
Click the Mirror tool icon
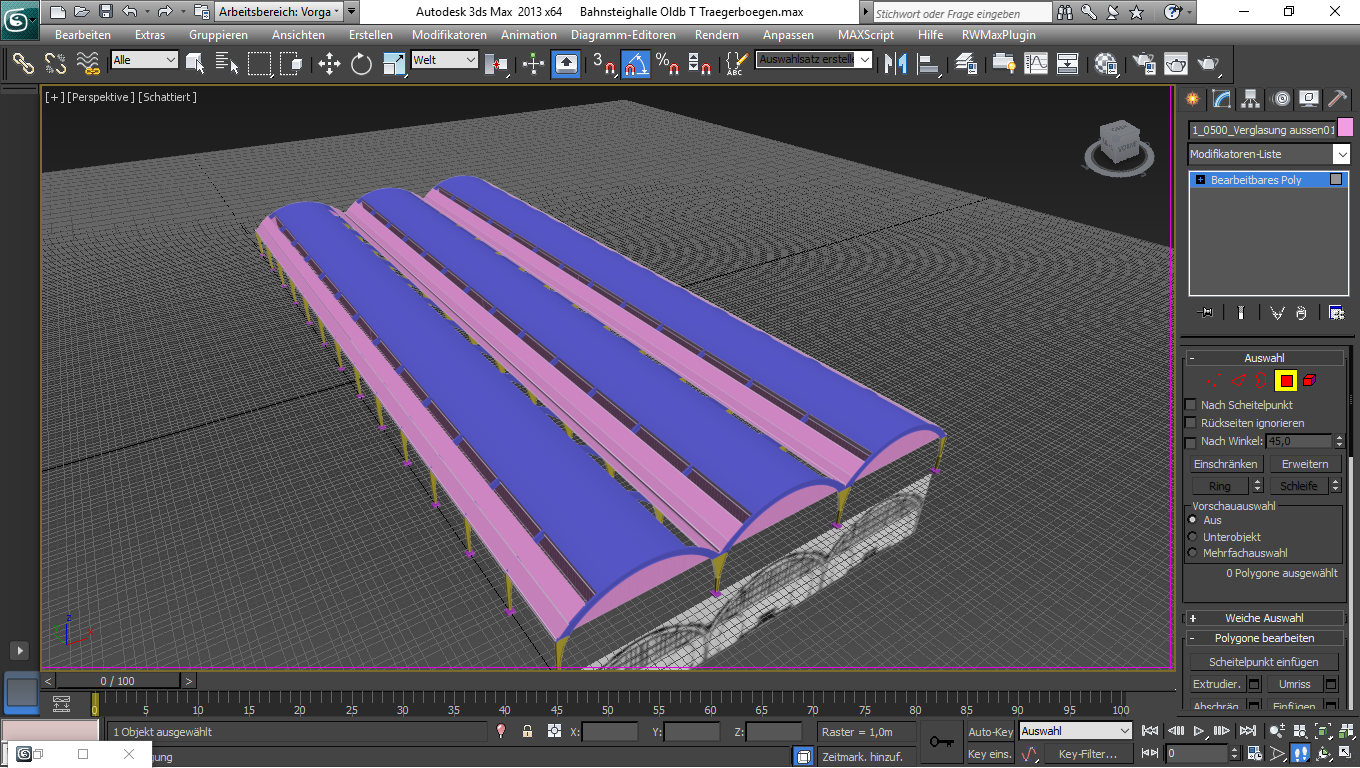click(896, 64)
